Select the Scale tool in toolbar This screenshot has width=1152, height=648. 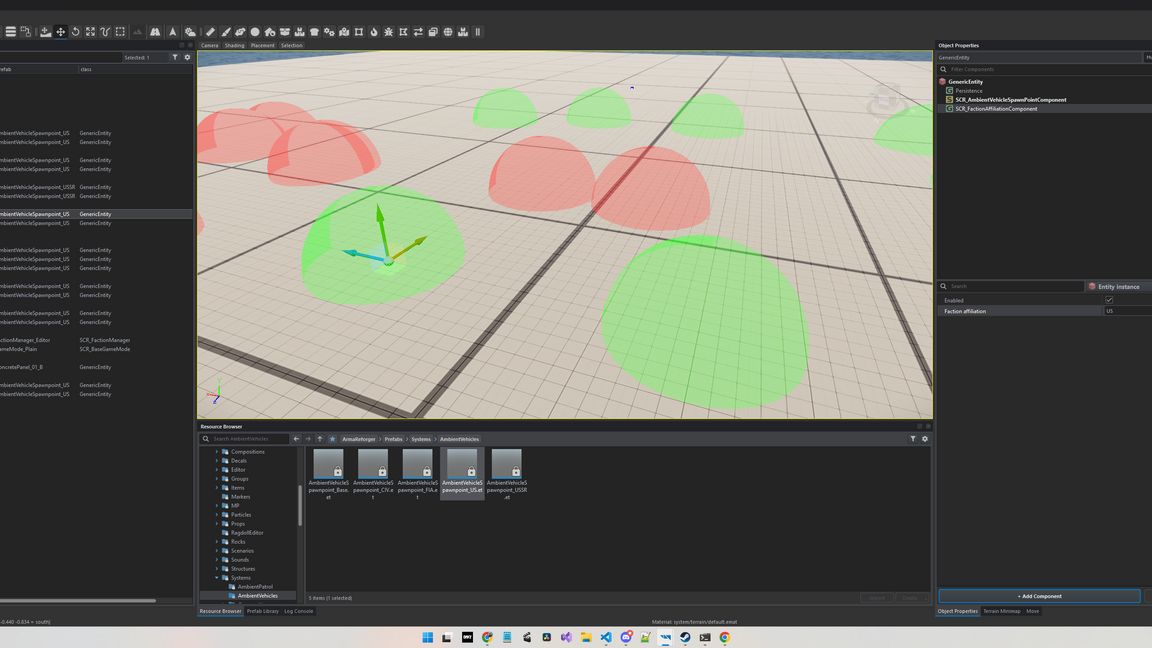point(90,32)
